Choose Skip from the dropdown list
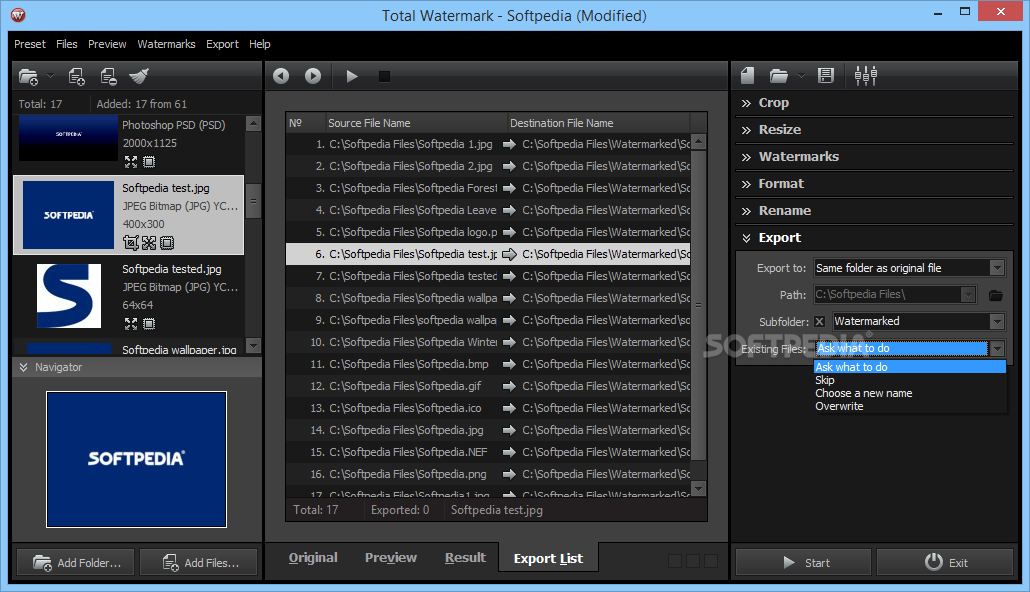1030x592 pixels. click(910, 380)
